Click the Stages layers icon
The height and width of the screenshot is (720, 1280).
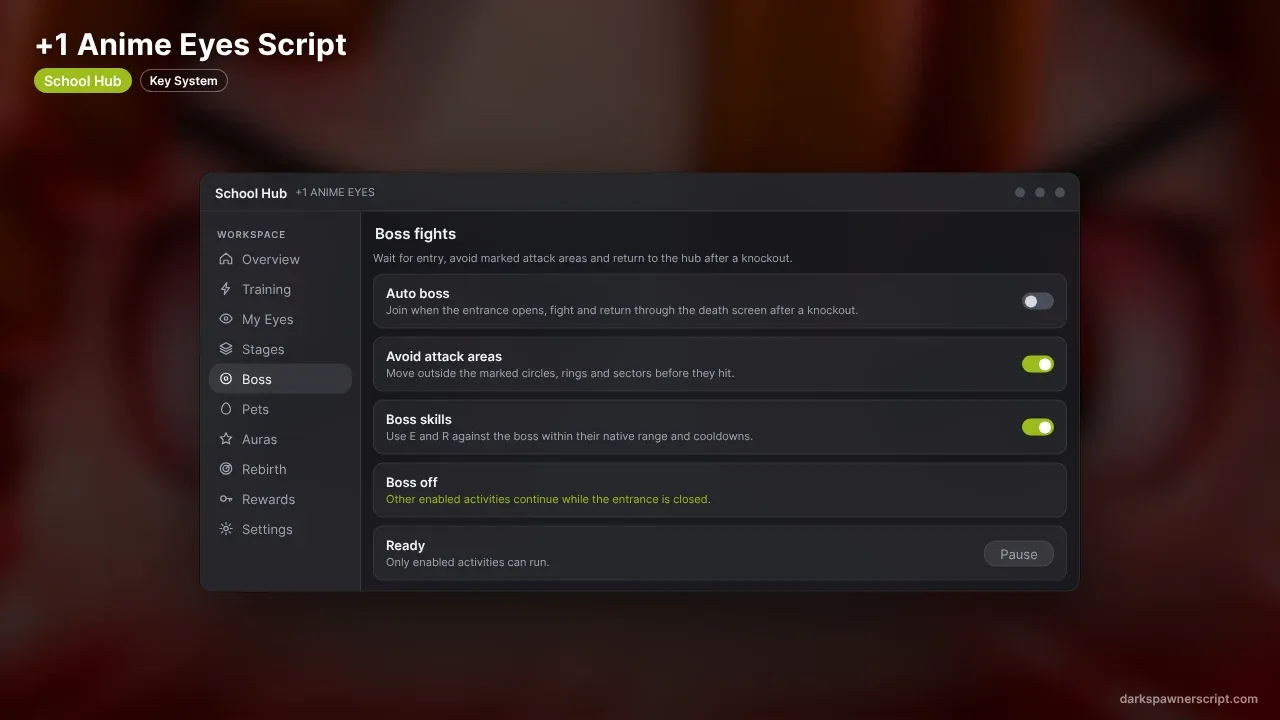point(225,349)
